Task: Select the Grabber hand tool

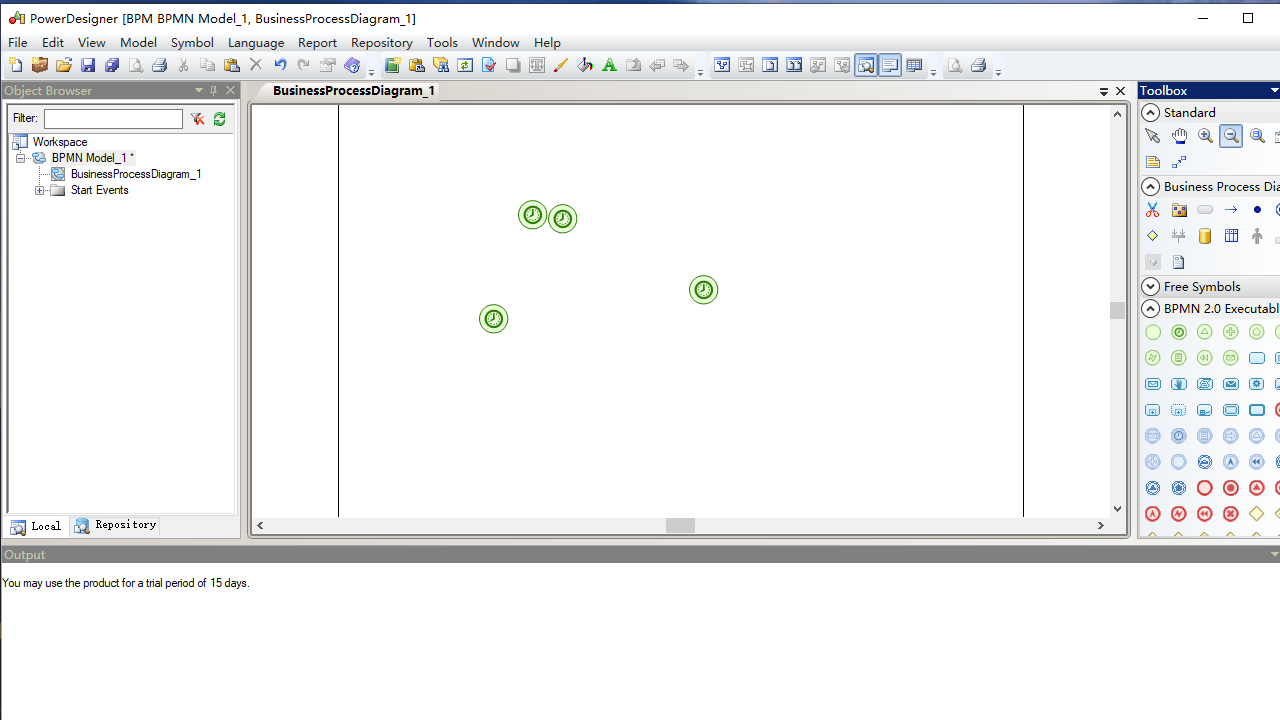Action: (1179, 136)
